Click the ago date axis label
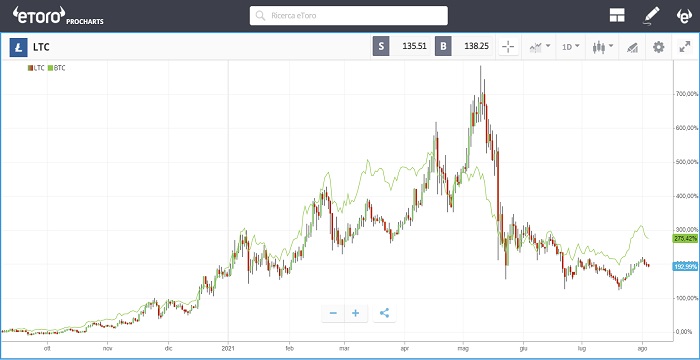This screenshot has height=360, width=700. pyautogui.click(x=642, y=347)
